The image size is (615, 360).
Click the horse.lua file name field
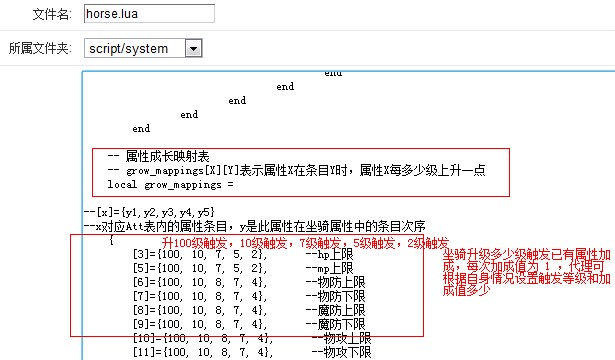click(x=149, y=14)
